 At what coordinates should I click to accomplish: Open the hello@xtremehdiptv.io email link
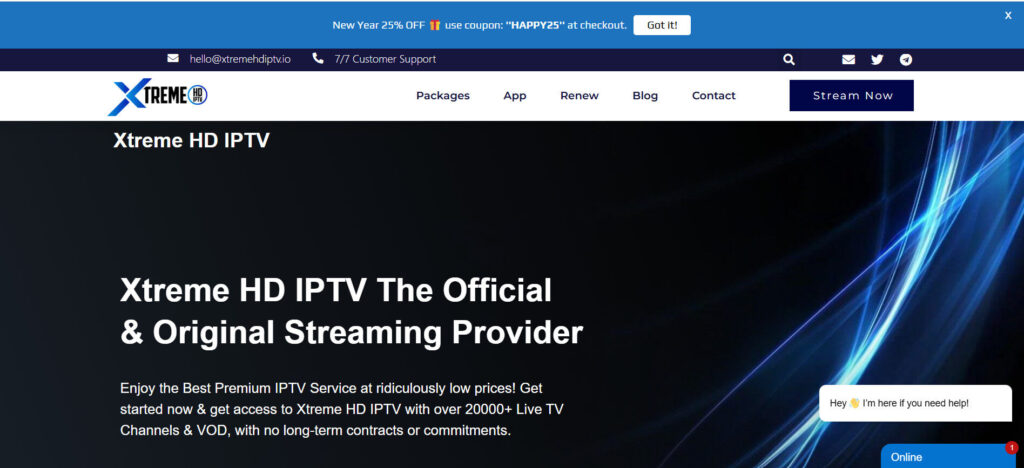(x=240, y=59)
